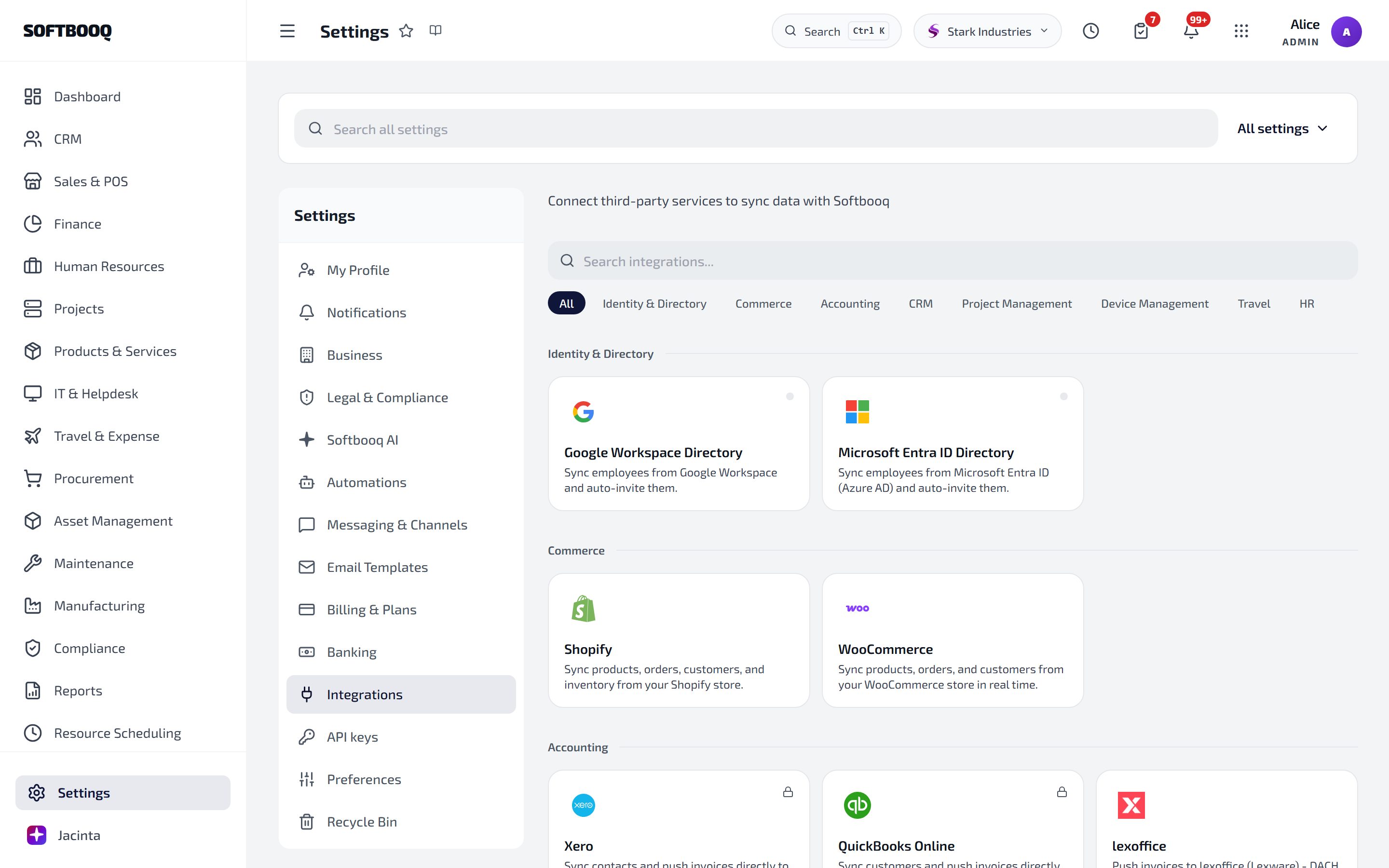
Task: Open the global Search box
Action: [836, 31]
